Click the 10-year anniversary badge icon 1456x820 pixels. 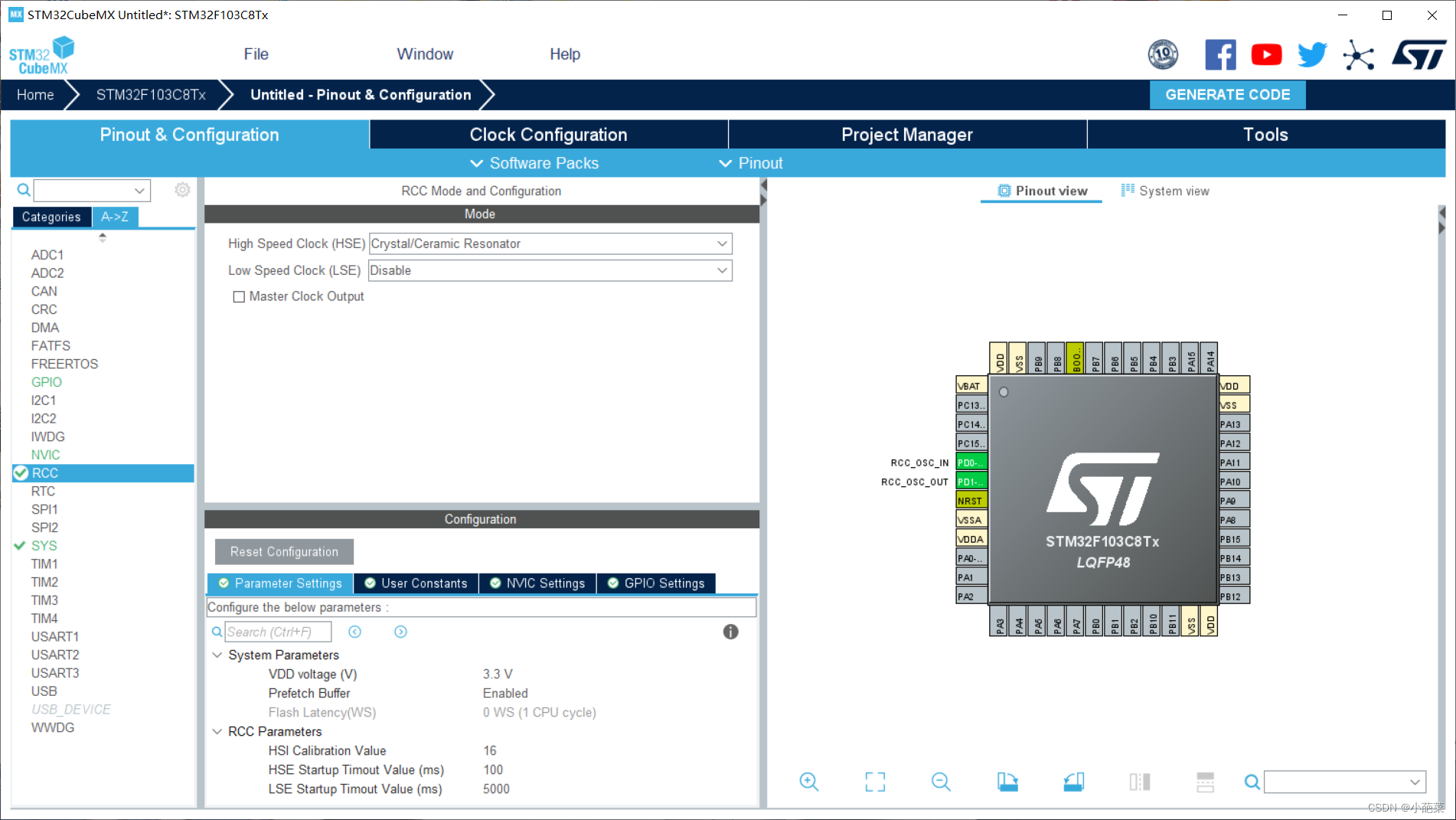[1163, 54]
